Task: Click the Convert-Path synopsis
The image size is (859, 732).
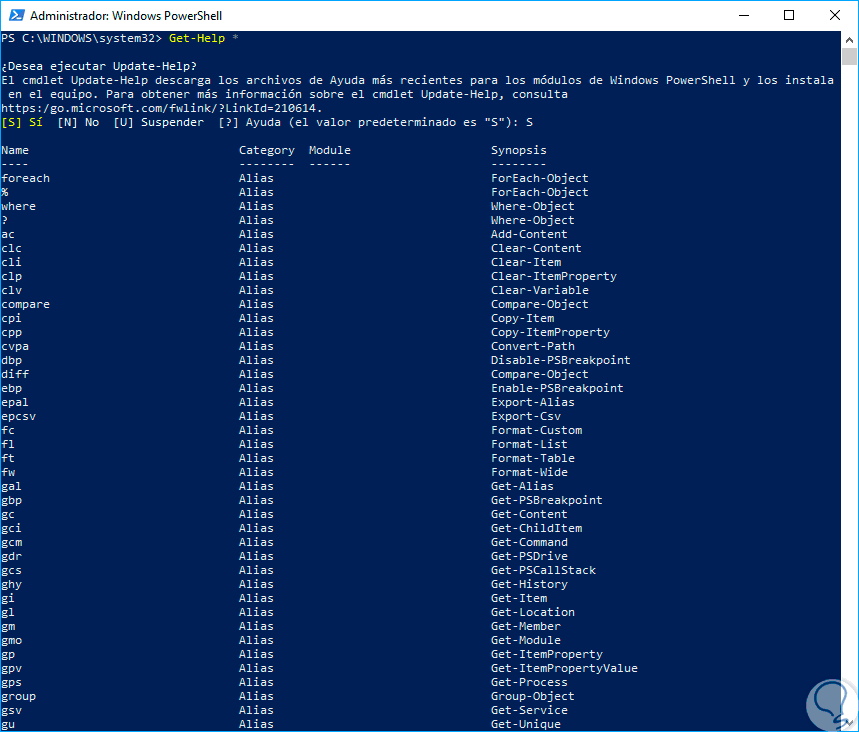Action: (533, 346)
